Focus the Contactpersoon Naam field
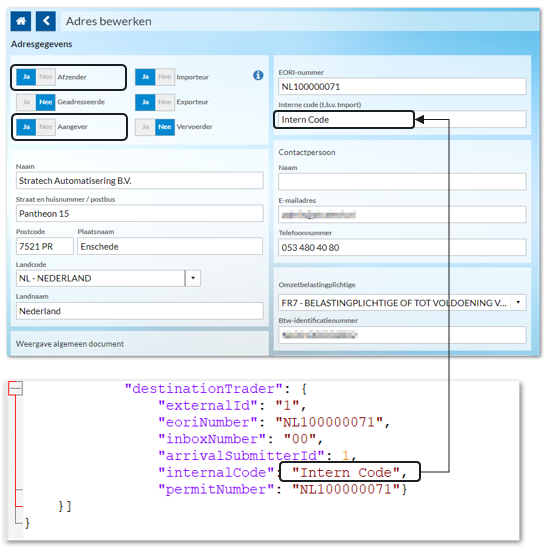 pos(402,182)
